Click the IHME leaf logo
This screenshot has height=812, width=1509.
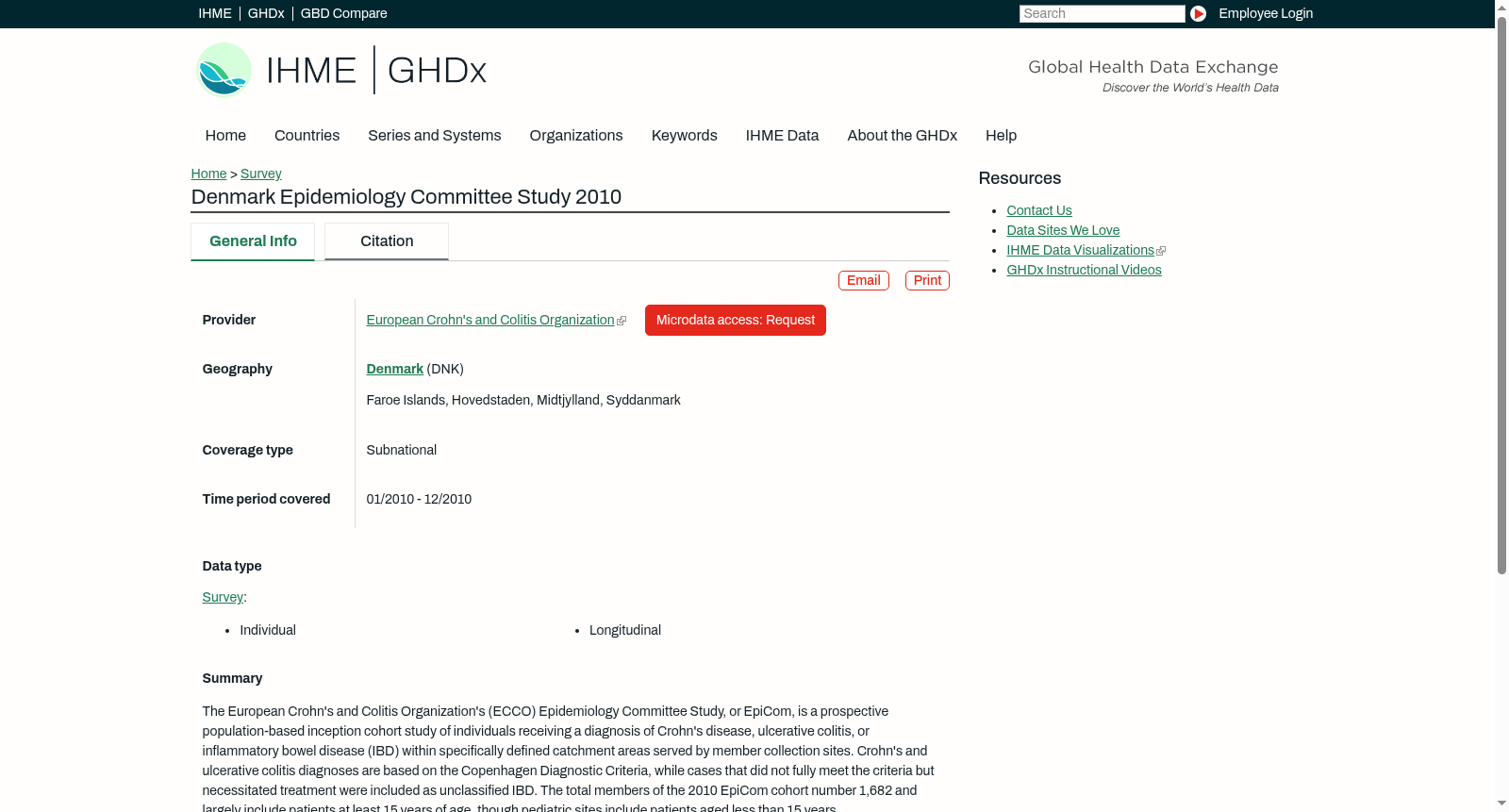click(224, 70)
